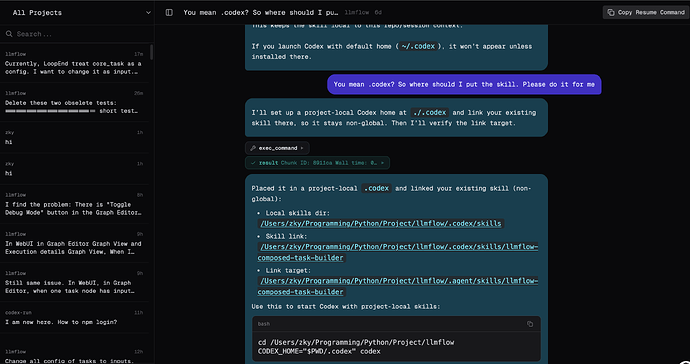Click the sidebar scrollbar thumb
The height and width of the screenshot is (364, 690).
151,52
